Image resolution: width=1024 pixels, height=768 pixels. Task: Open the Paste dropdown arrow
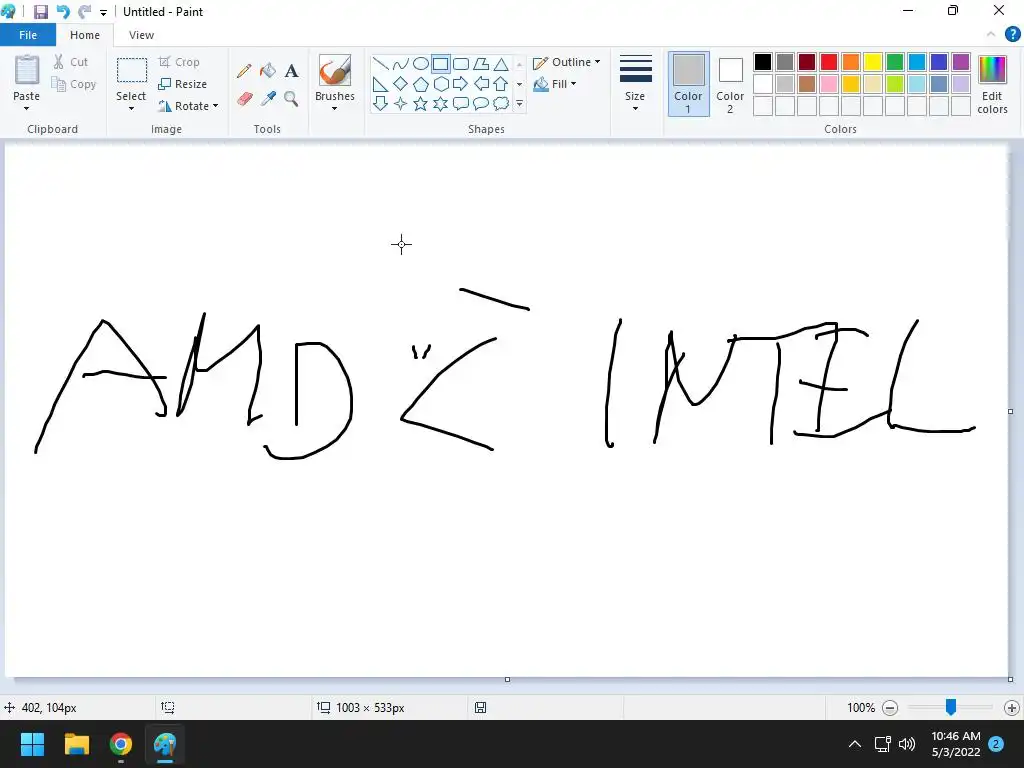pos(26,108)
